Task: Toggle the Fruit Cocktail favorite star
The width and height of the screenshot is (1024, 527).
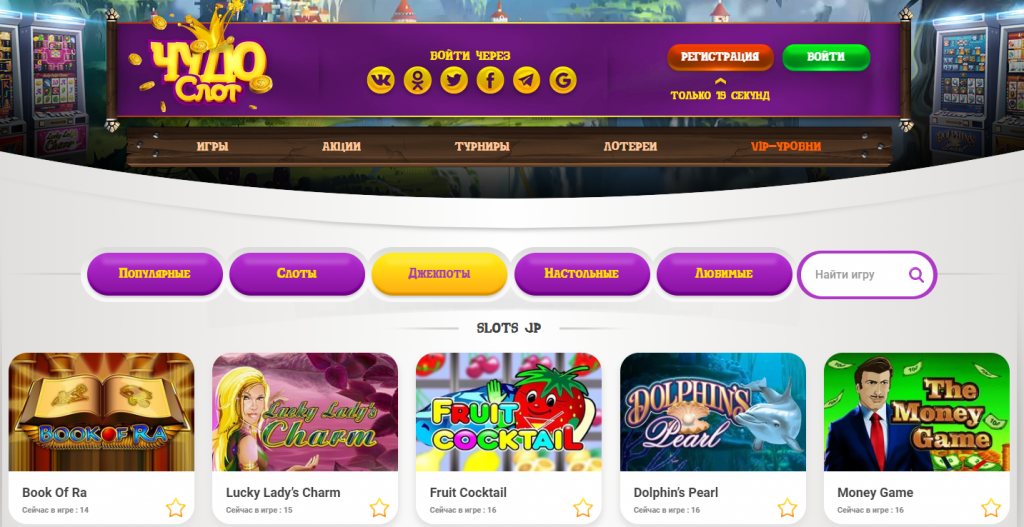Action: 583,507
